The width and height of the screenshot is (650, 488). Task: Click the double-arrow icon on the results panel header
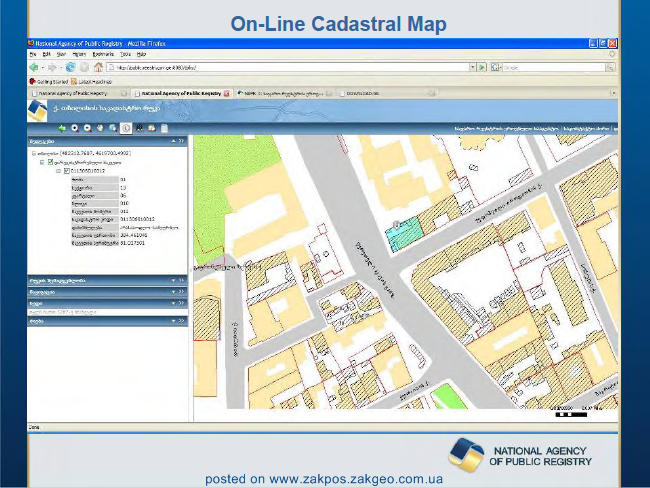(x=181, y=141)
